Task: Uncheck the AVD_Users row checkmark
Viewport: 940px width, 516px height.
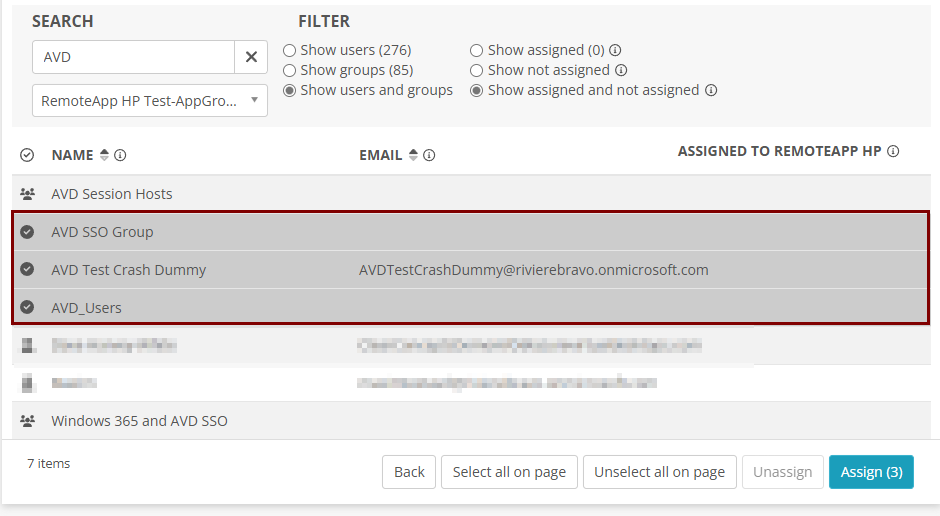Action: click(x=27, y=307)
